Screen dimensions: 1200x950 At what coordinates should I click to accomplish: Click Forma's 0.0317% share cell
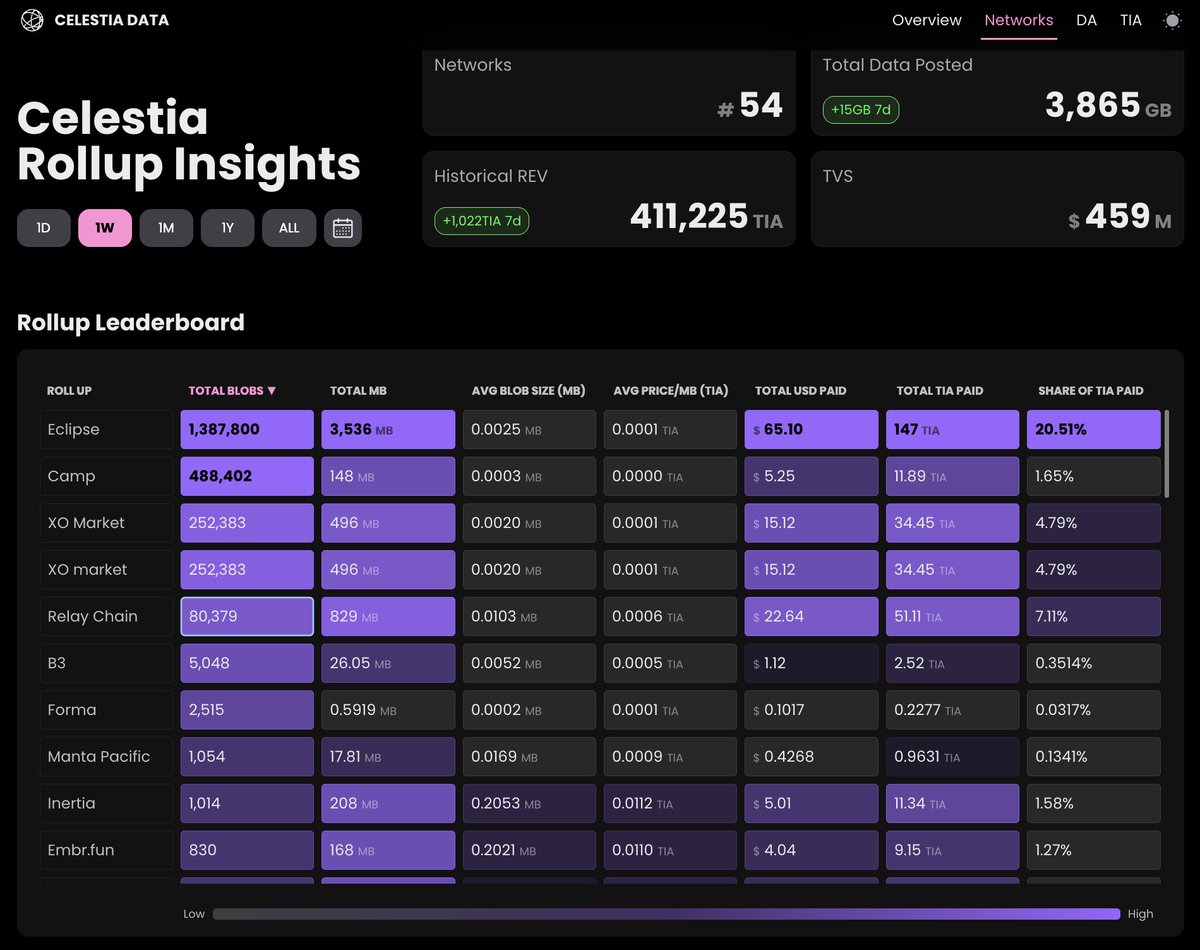(1094, 710)
